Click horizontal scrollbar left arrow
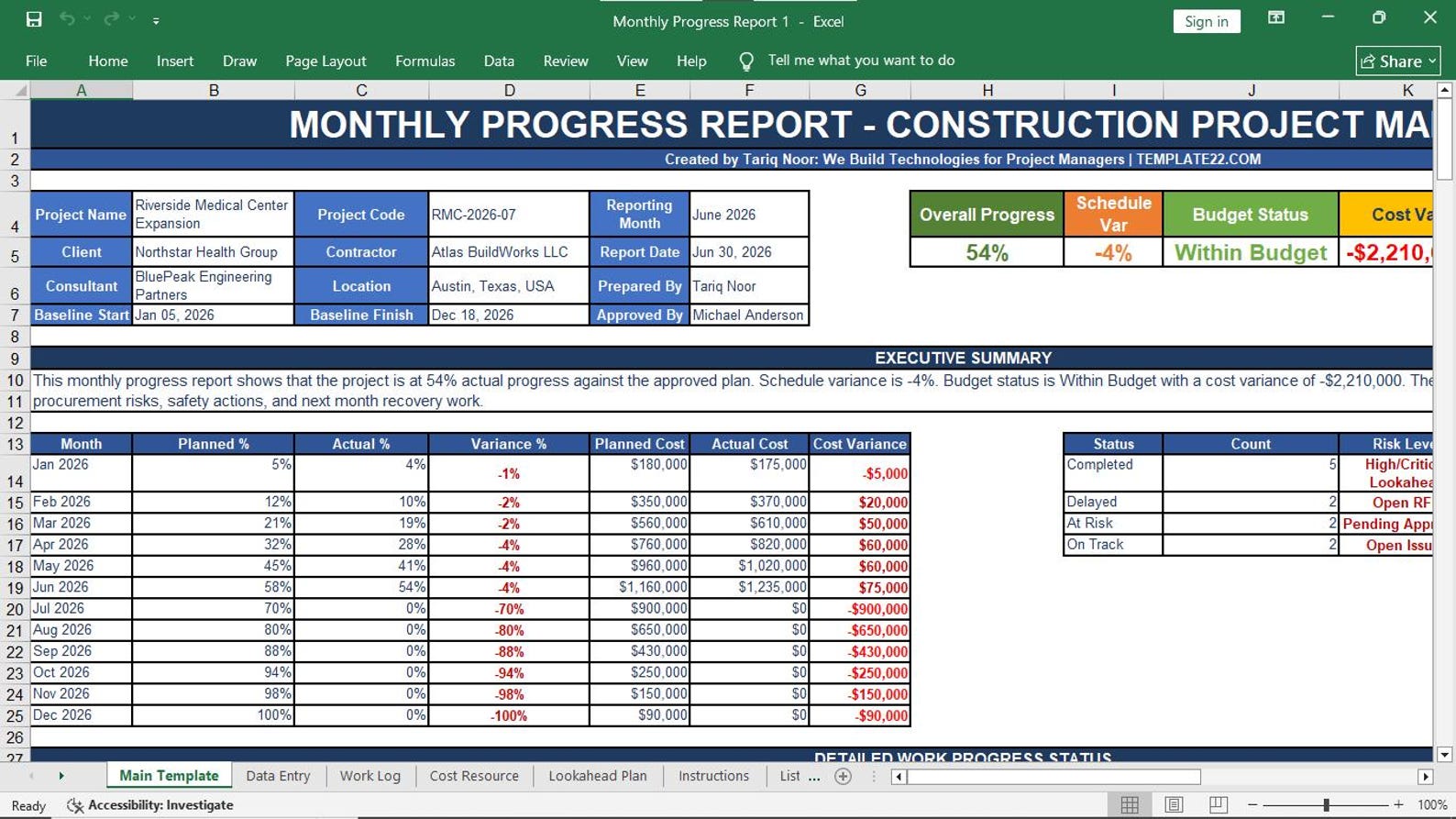Screen dimensions: 1456x819 [899, 777]
